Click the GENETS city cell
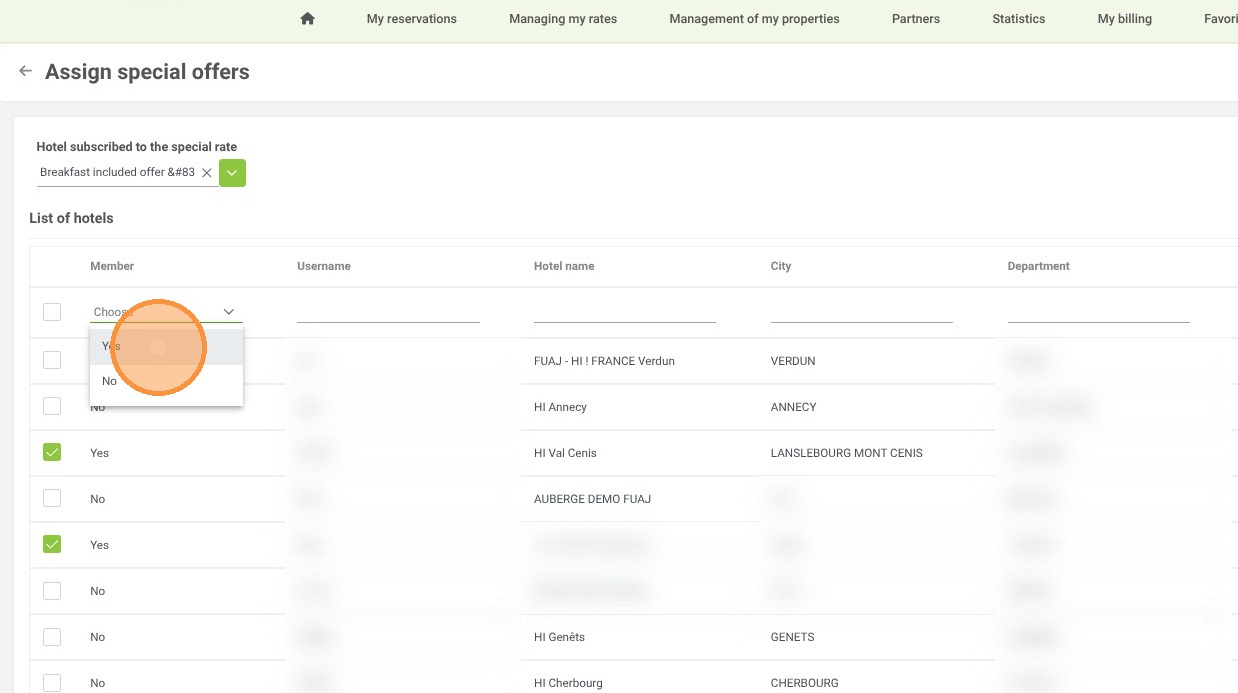This screenshot has height=693, width=1238. coord(793,637)
